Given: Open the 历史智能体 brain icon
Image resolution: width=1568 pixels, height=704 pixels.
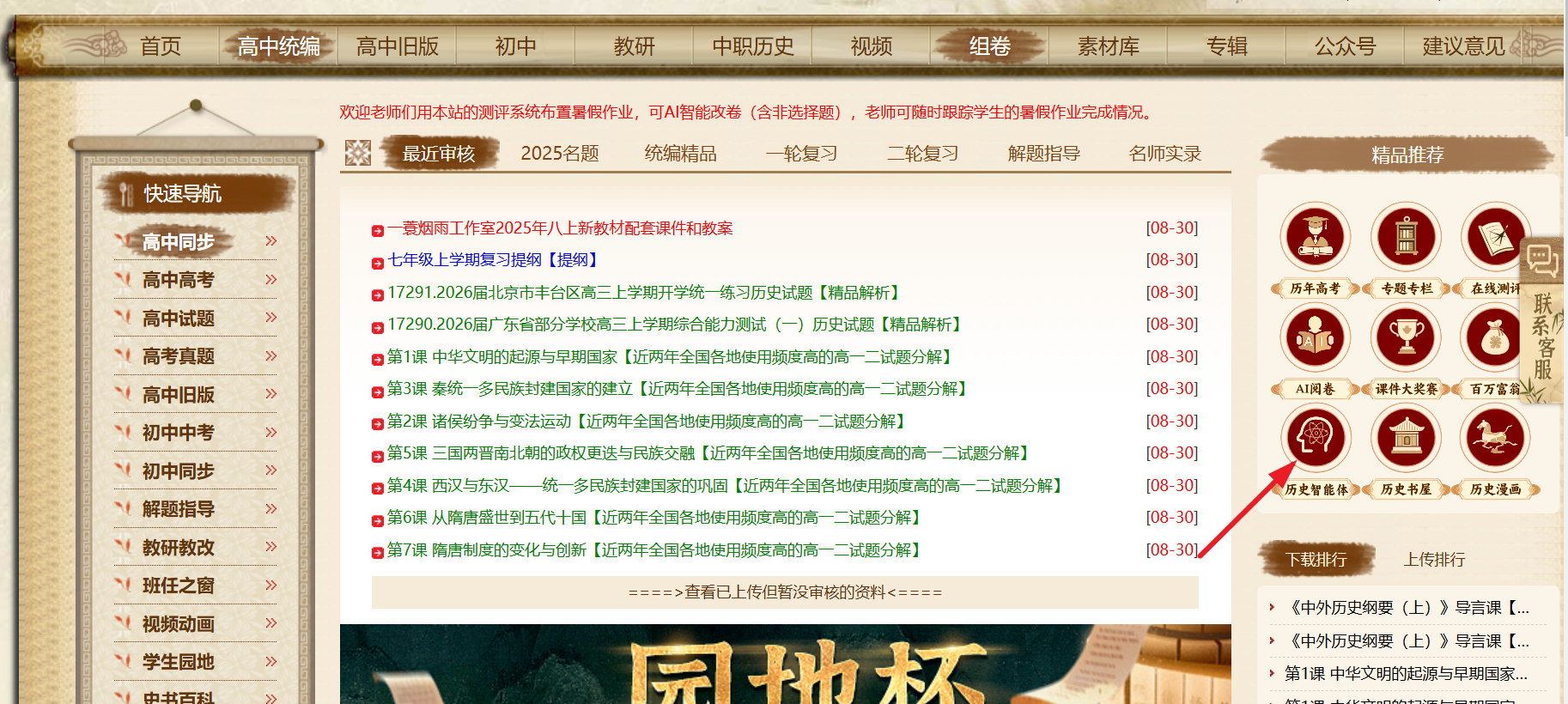Looking at the screenshot, I should coord(1315,438).
